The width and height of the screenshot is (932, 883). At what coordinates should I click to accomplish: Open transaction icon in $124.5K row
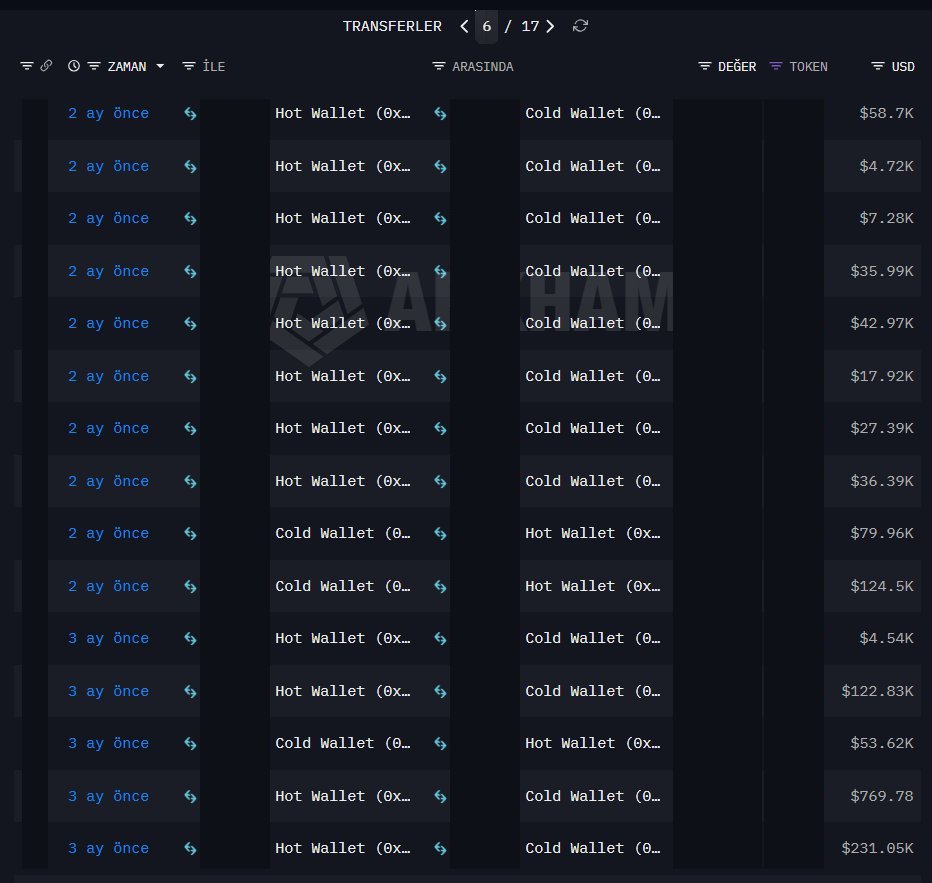coord(190,586)
